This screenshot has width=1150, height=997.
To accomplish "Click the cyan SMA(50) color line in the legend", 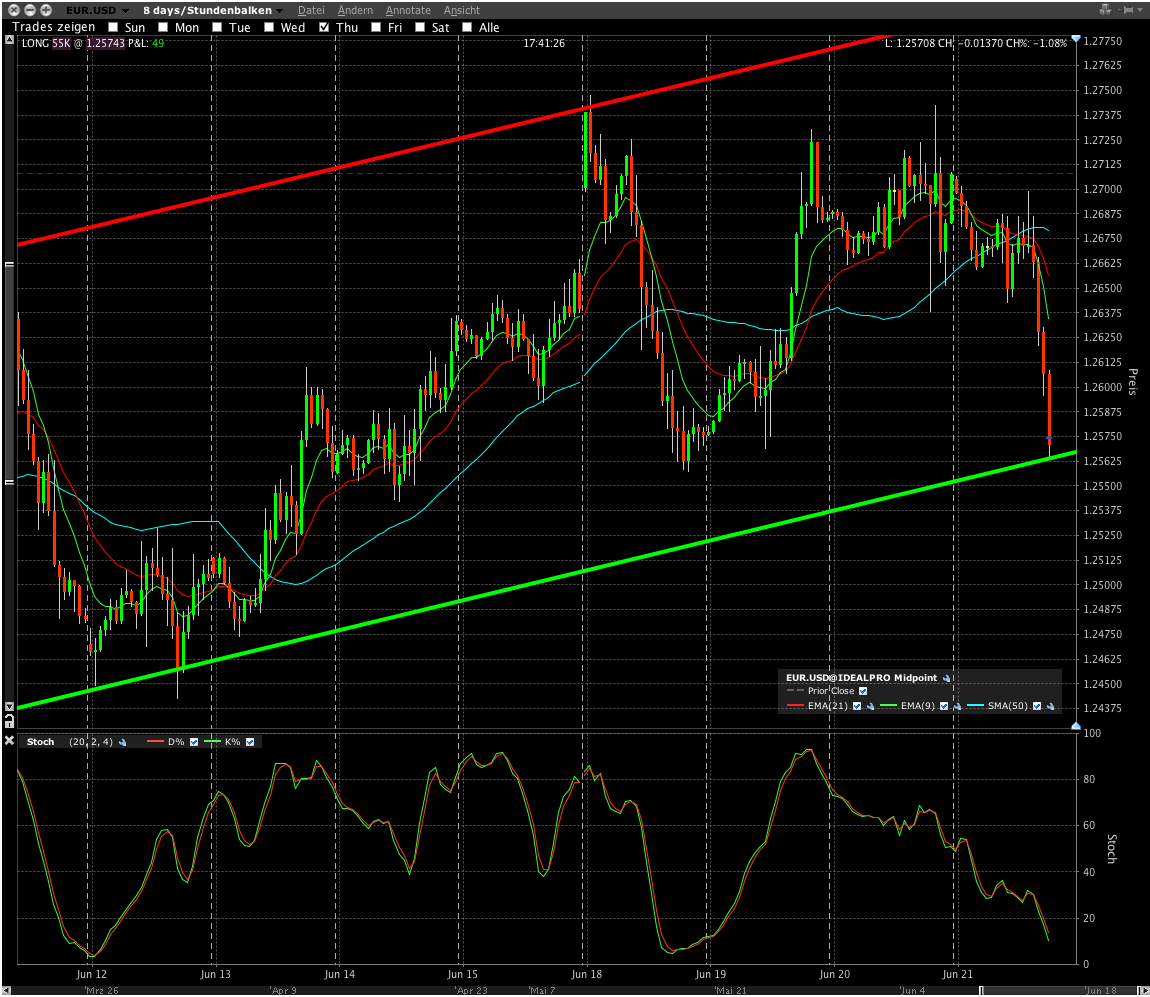I will tap(975, 706).
